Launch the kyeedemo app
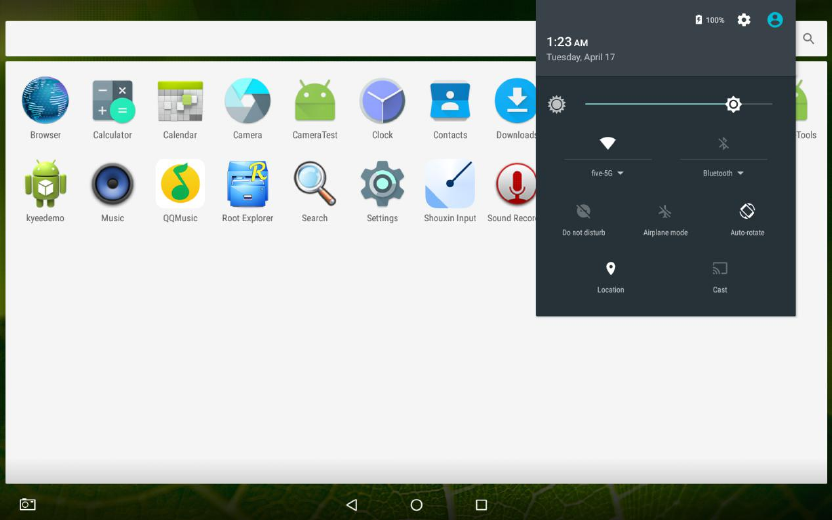This screenshot has width=832, height=520. click(x=45, y=184)
